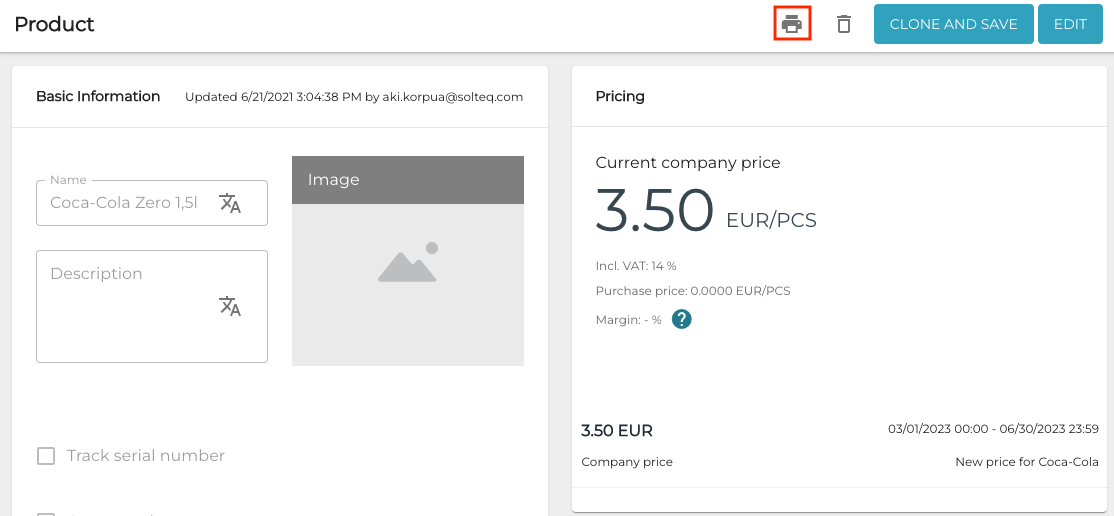Click the translate icon in Name field
Image resolution: width=1114 pixels, height=516 pixels.
click(x=230, y=203)
